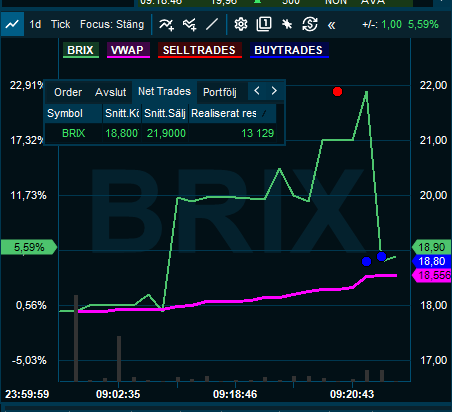Click the 13 129 realized result value
Viewport: 452px width, 412px height.
click(x=233, y=133)
